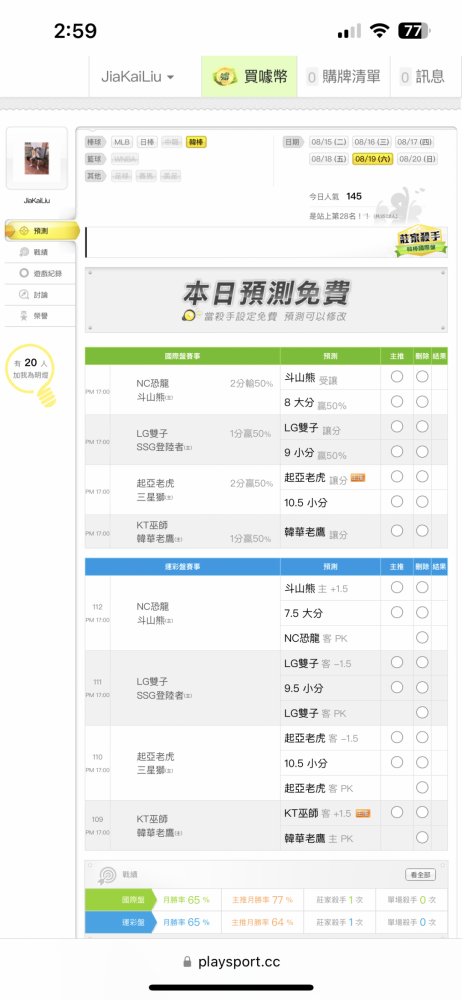Screen dimensions: 462x1000
Task: Expand the JiaKaiLiu account dropdown
Action: pos(137,77)
